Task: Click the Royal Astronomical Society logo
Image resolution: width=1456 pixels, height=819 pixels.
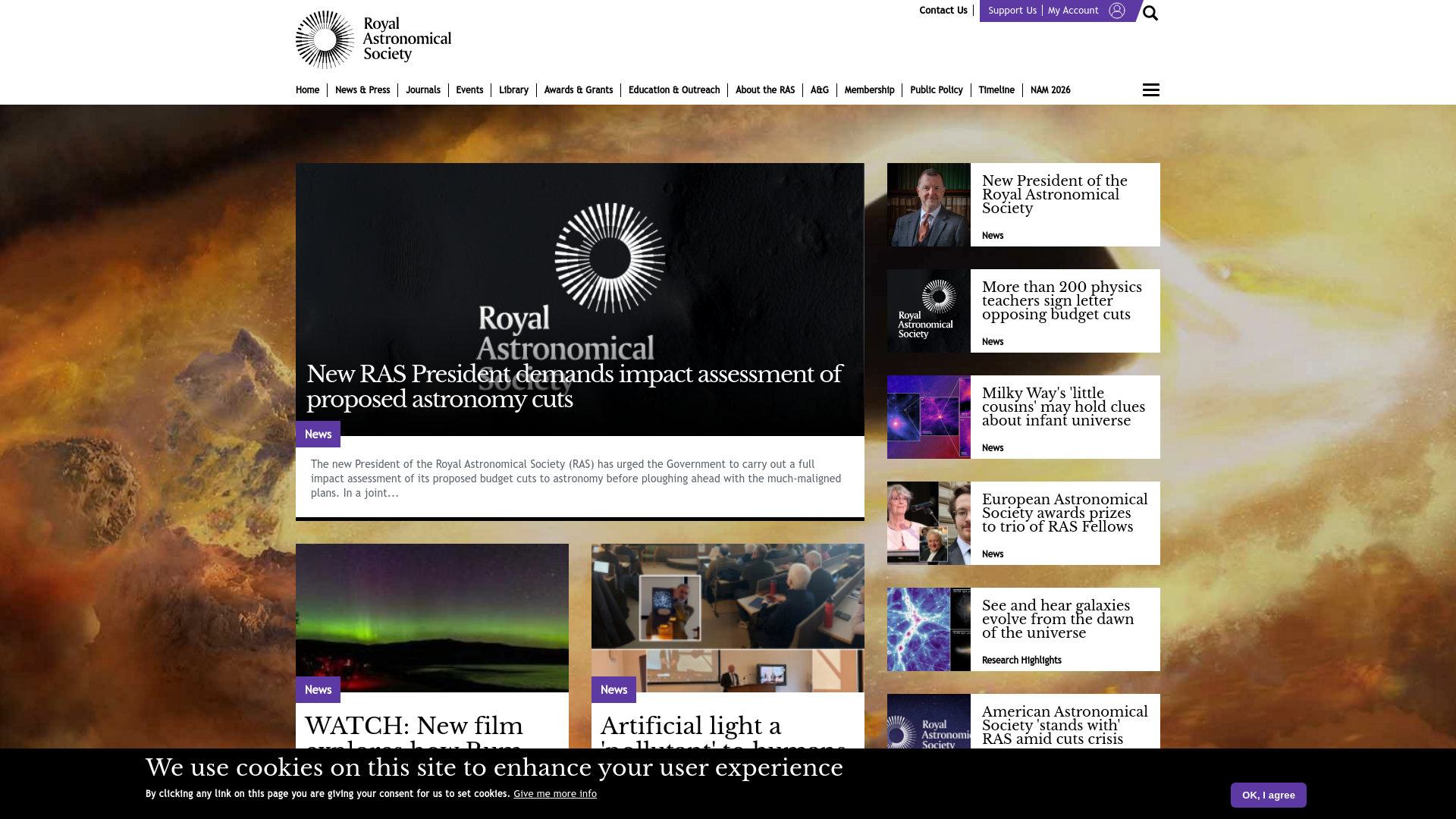Action: point(373,39)
